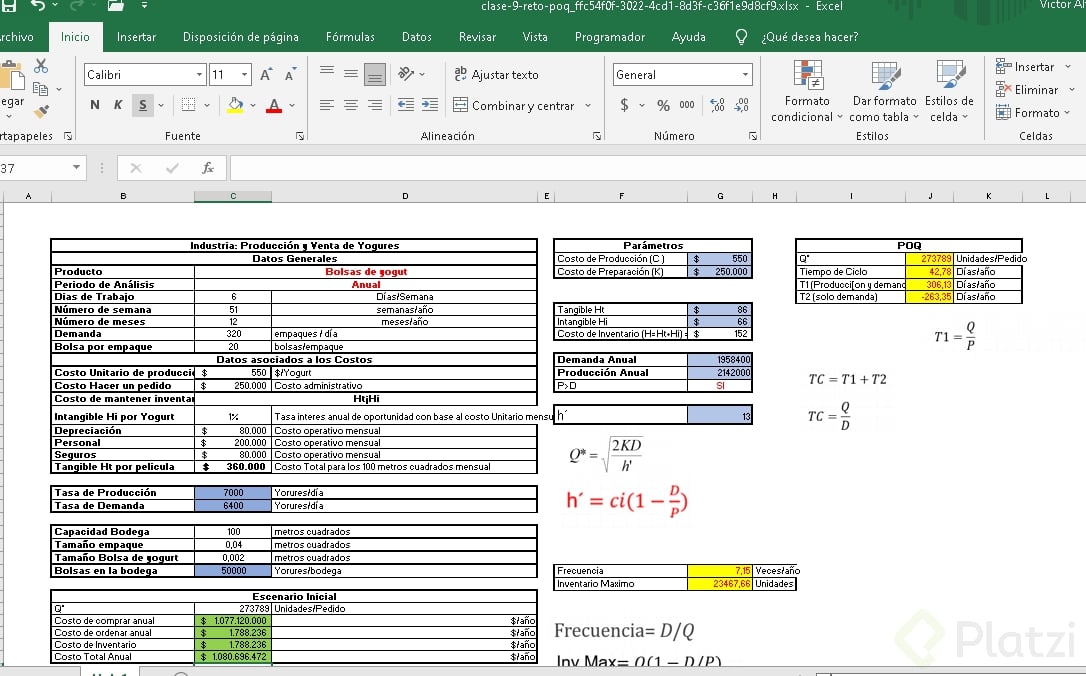Screen dimensions: 1086x676
Task: Select column D header
Action: (404, 196)
